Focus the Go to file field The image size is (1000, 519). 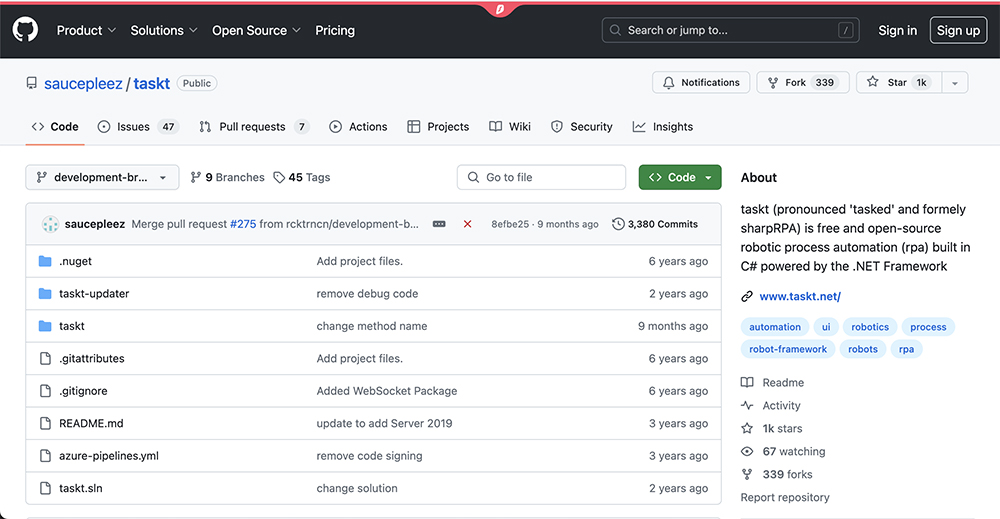point(541,177)
